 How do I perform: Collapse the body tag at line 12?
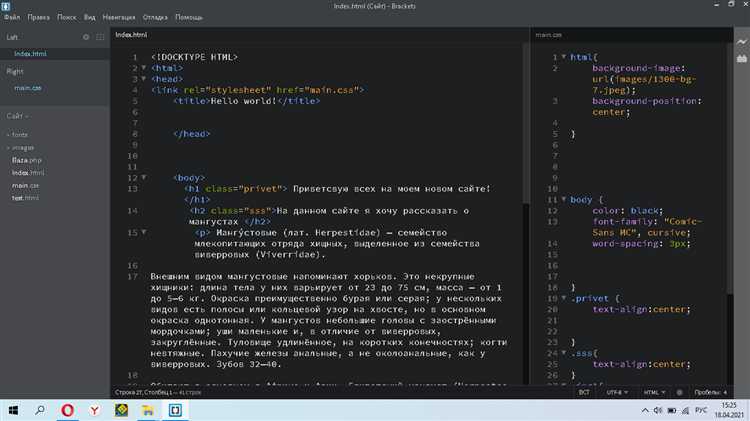click(x=143, y=177)
